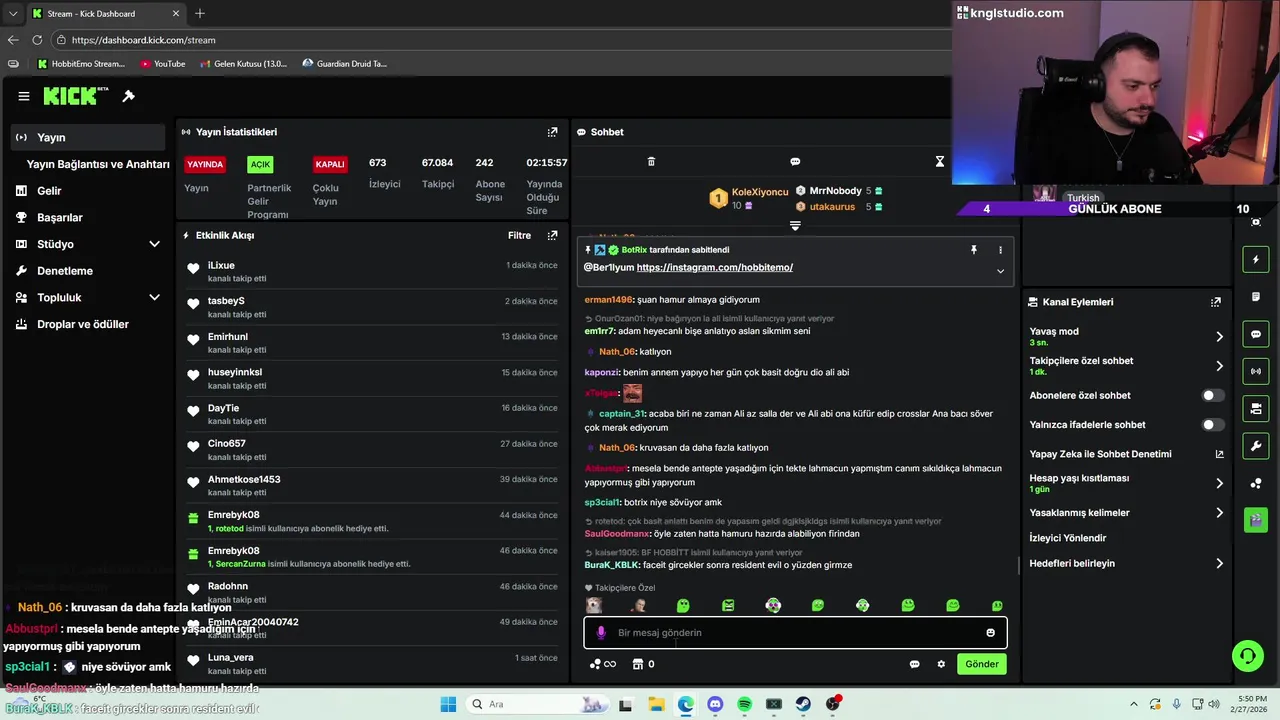This screenshot has width=1280, height=720.
Task: Click KoleXiyoncu on the leaderboard
Action: [x=760, y=191]
